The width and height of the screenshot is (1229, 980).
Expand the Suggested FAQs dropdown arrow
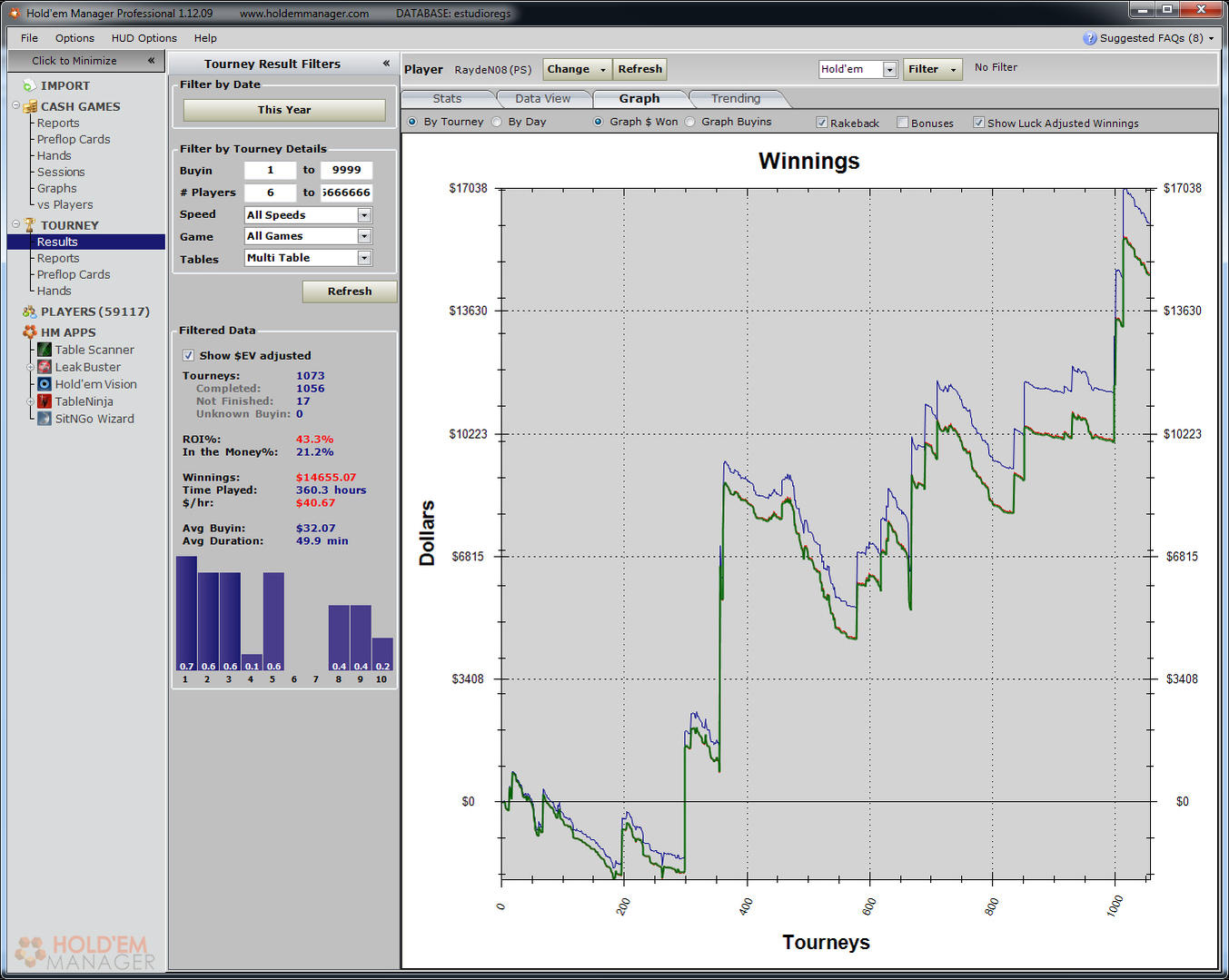point(1211,38)
